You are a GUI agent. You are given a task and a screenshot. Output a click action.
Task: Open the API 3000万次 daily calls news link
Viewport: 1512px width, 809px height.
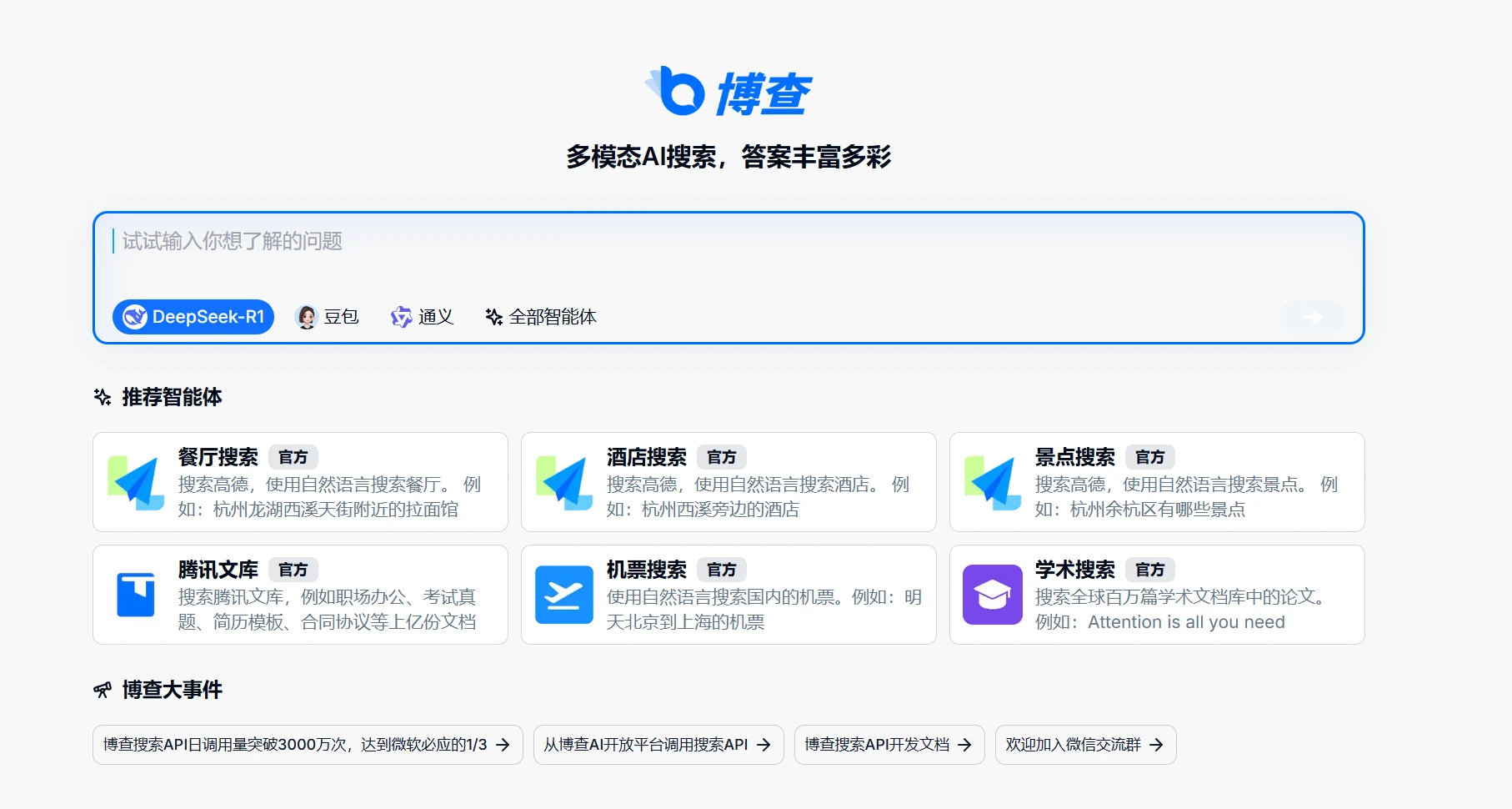307,745
